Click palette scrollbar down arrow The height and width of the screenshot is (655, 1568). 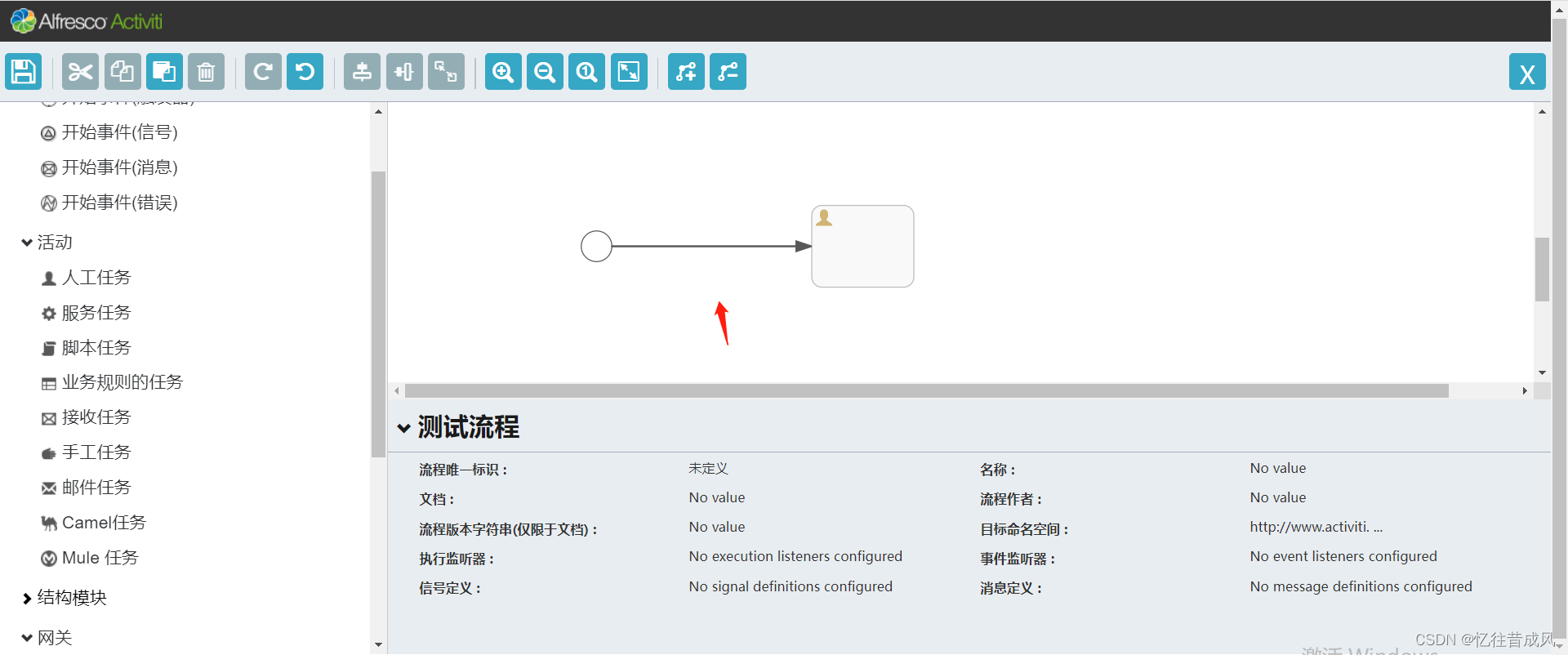(378, 644)
